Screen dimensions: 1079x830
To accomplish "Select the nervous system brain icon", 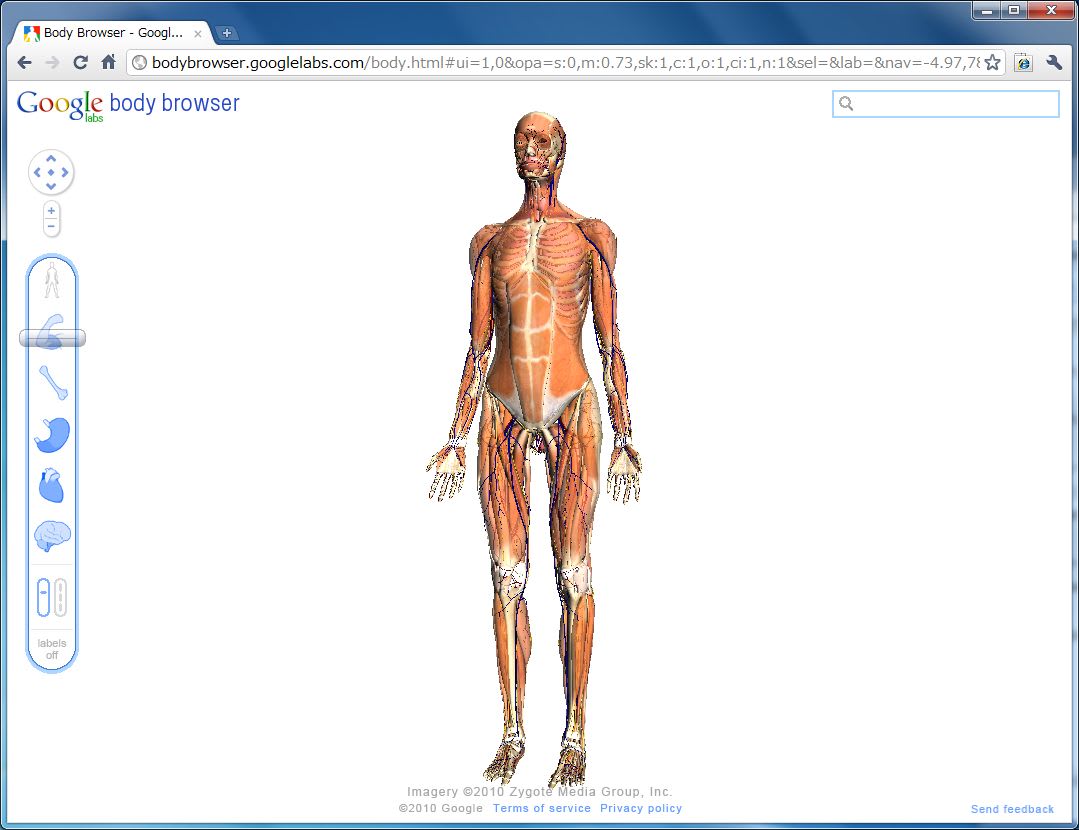I will [52, 537].
